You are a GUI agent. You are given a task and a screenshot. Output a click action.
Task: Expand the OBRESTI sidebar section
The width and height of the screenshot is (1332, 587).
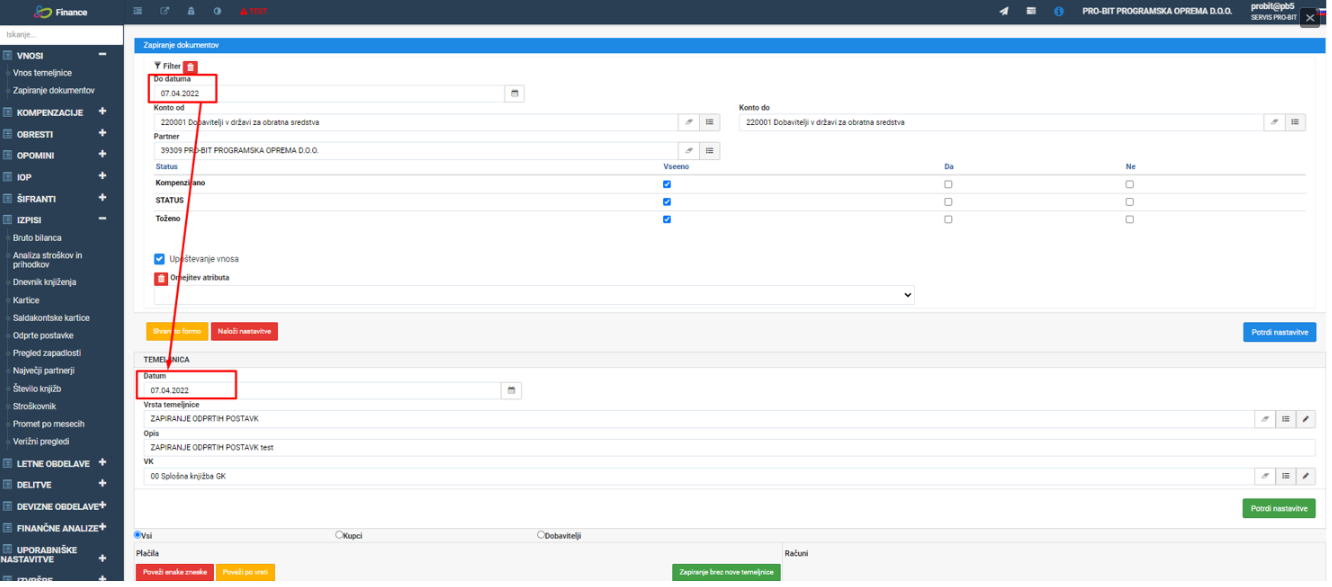coord(102,133)
